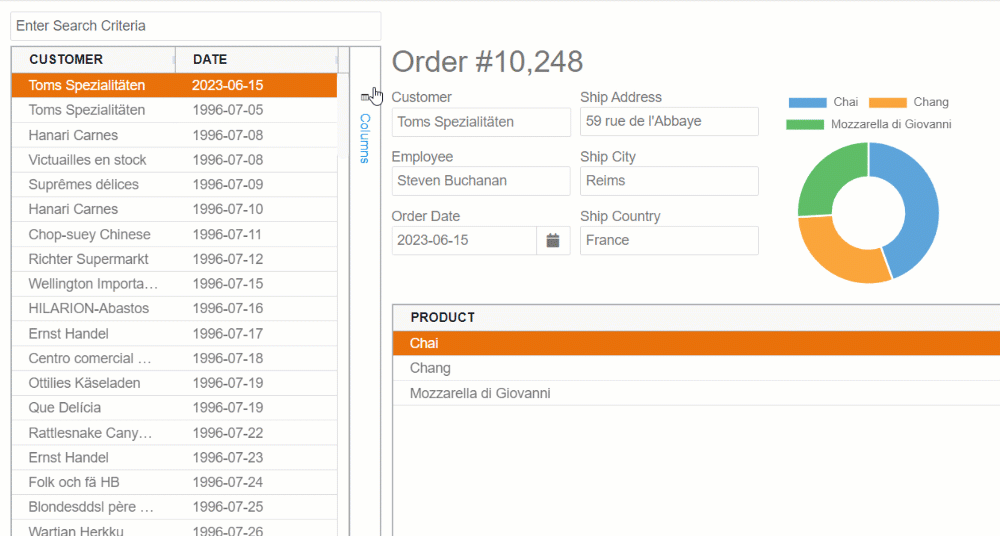Open the Order Date calendar picker icon
The height and width of the screenshot is (536, 1000).
[x=553, y=241]
